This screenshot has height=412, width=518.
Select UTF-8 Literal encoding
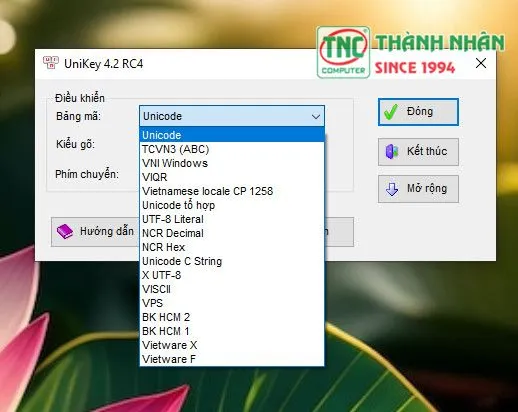[x=232, y=219]
